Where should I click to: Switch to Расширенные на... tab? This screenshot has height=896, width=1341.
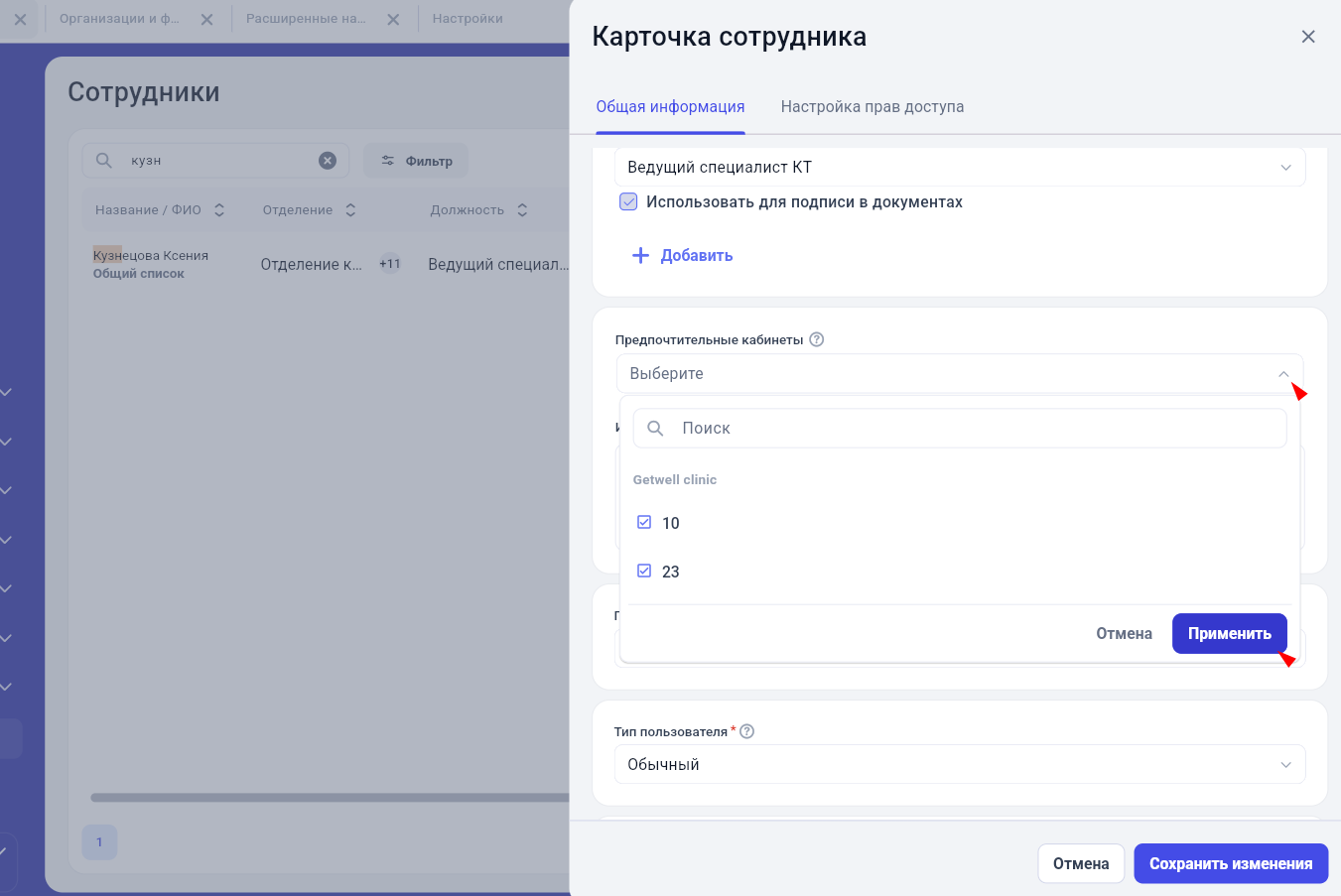point(306,19)
